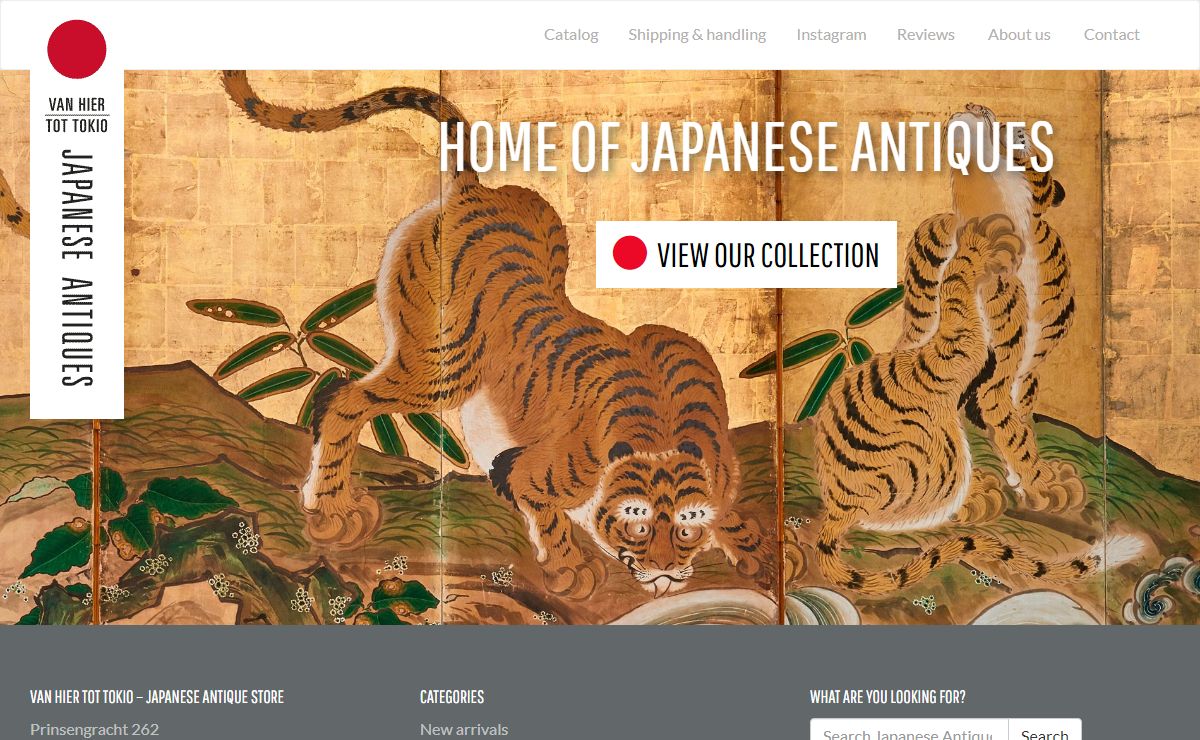
Task: Open Shipping & handling page
Action: [x=697, y=34]
